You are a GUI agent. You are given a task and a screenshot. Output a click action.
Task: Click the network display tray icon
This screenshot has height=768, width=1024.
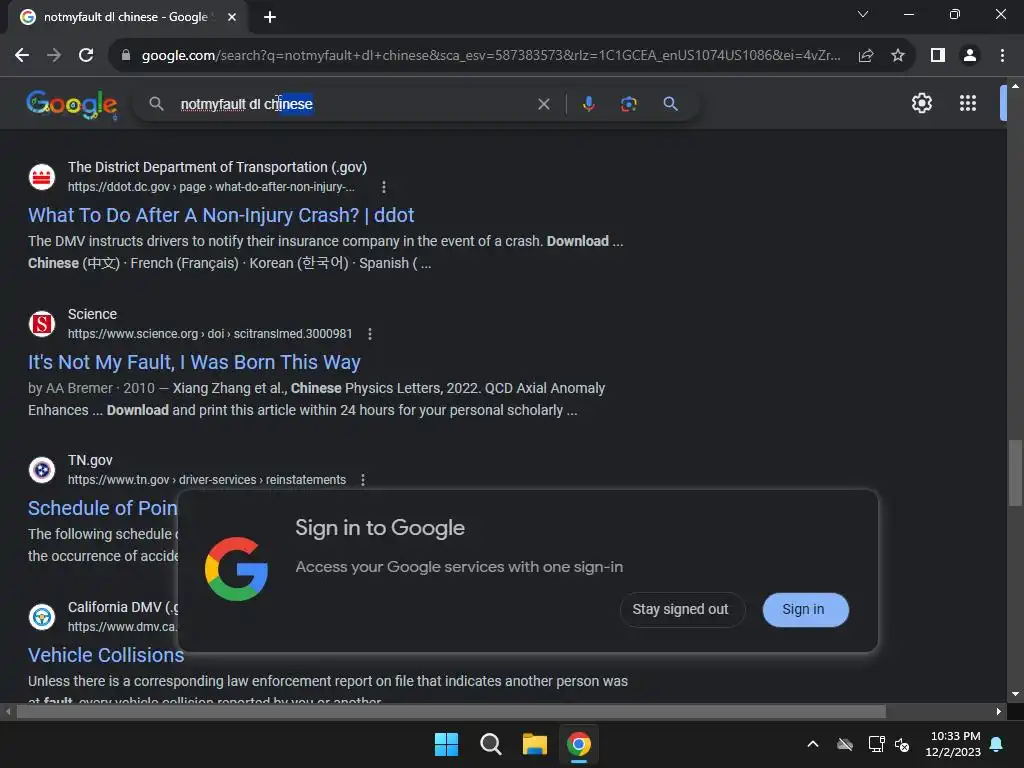pyautogui.click(x=876, y=744)
